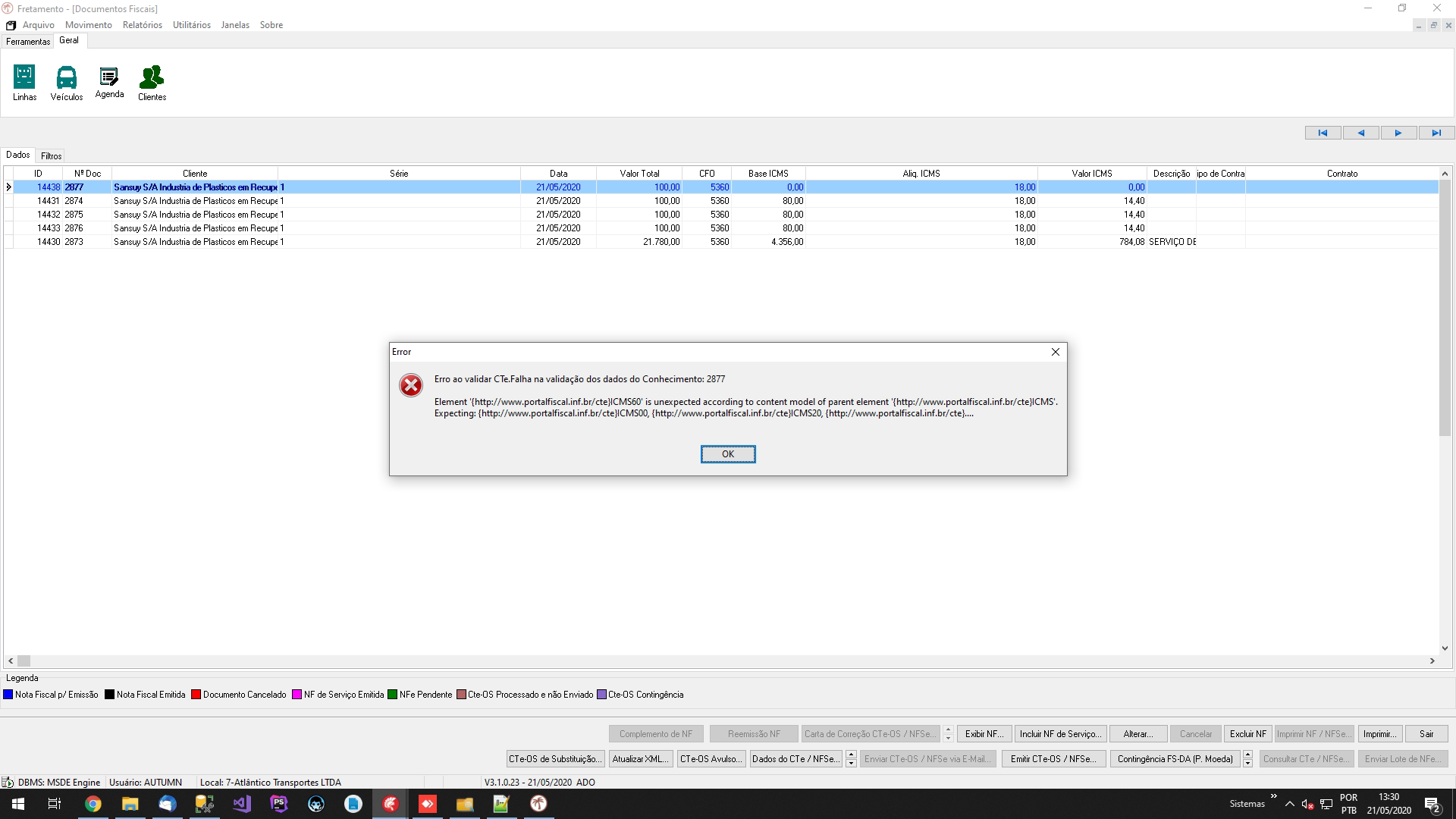Click red Documento Cancelado legend swatch

tap(196, 695)
